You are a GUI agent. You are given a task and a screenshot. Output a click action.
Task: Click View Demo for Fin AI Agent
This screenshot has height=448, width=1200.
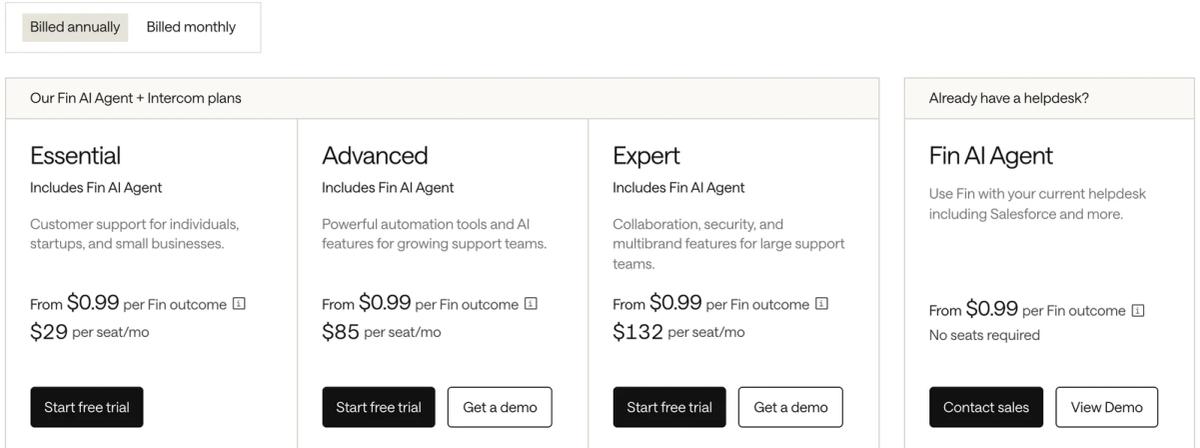(1107, 407)
